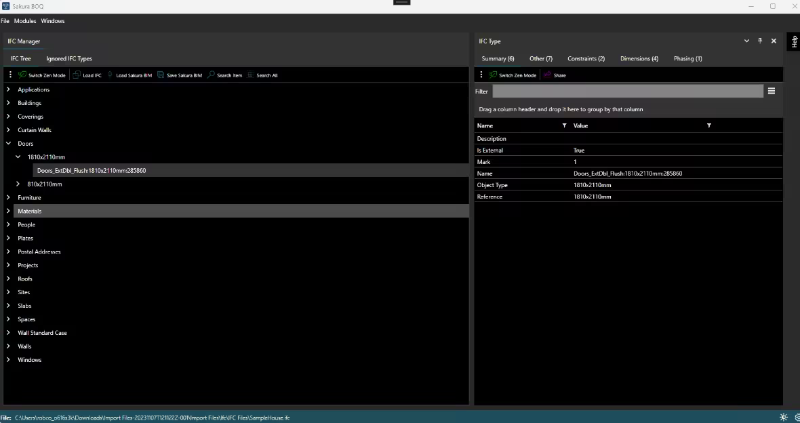Open IFC Type panel dropdown arrow

747,41
